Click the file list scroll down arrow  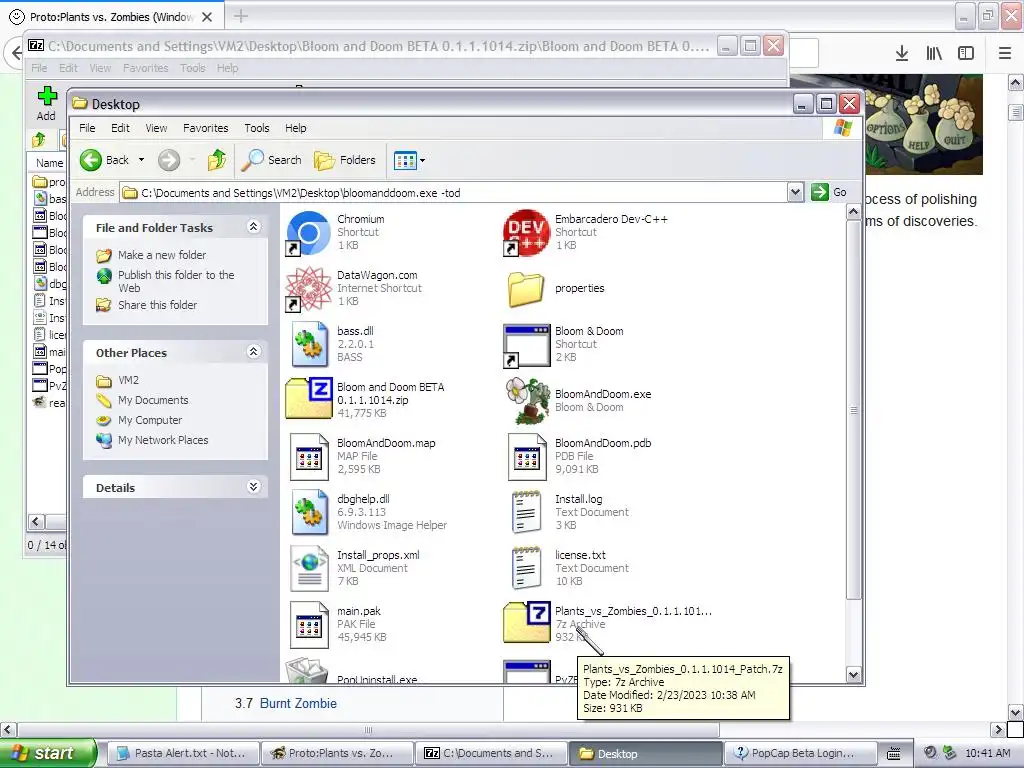pos(853,675)
